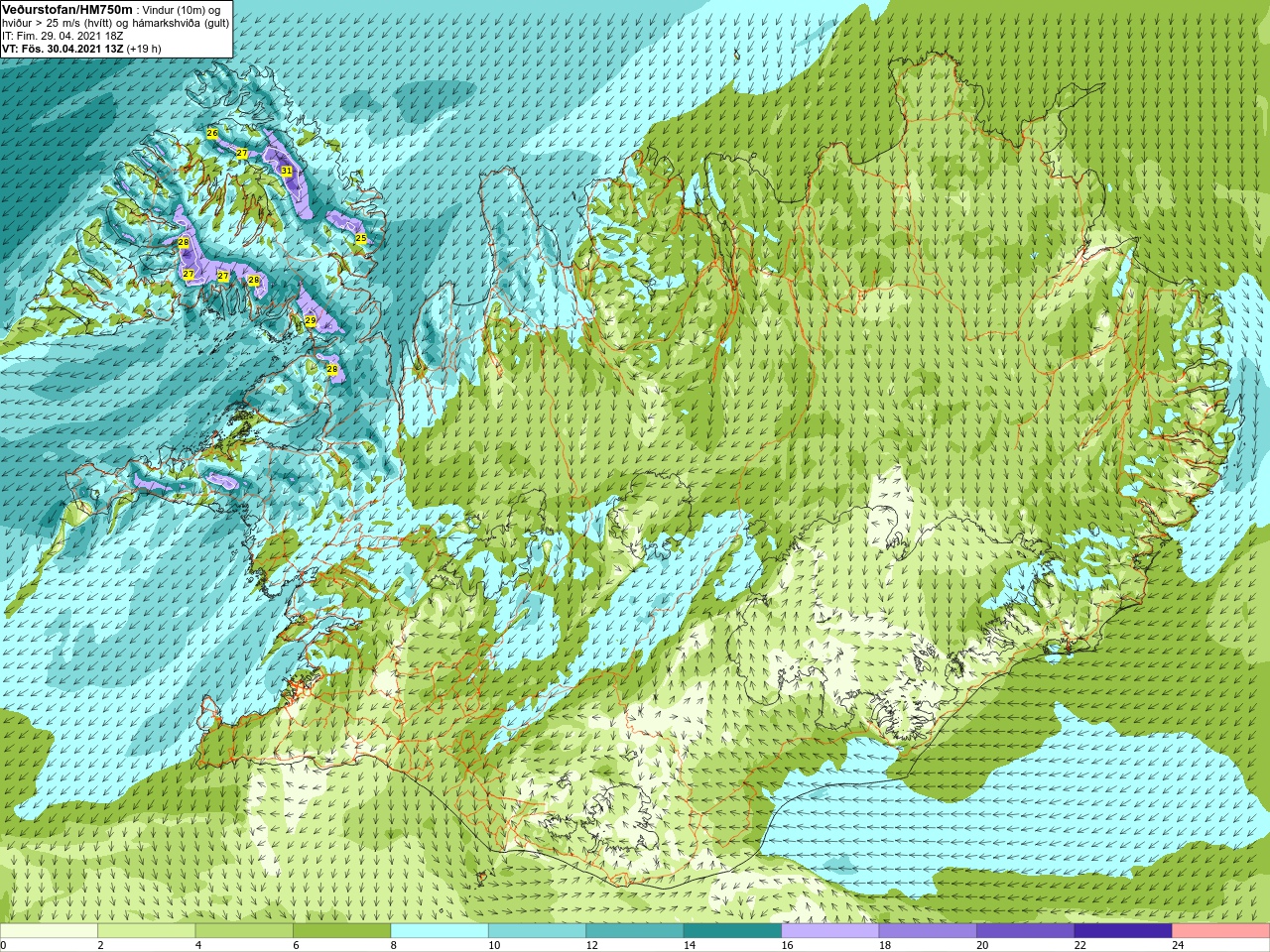
Task: Select the 10–12 m/s cyan legend swatch
Action: click(x=538, y=931)
